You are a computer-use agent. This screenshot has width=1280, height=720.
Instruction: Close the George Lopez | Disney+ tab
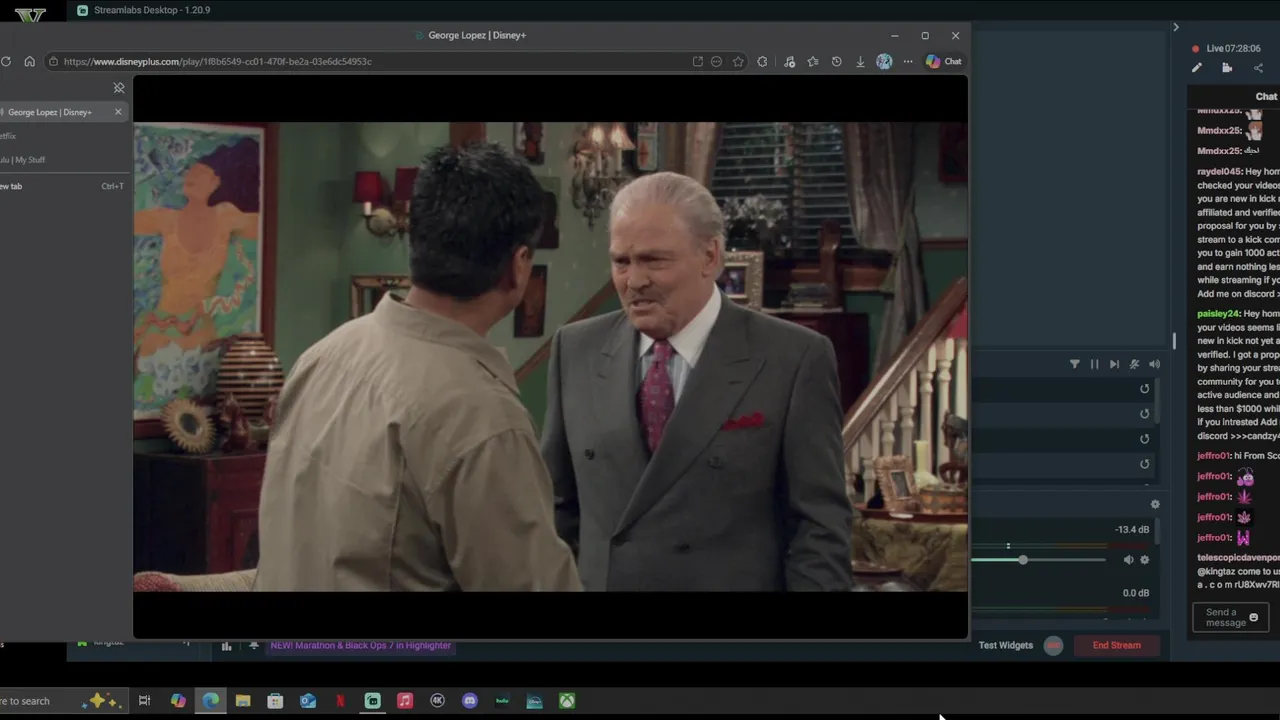(x=118, y=112)
